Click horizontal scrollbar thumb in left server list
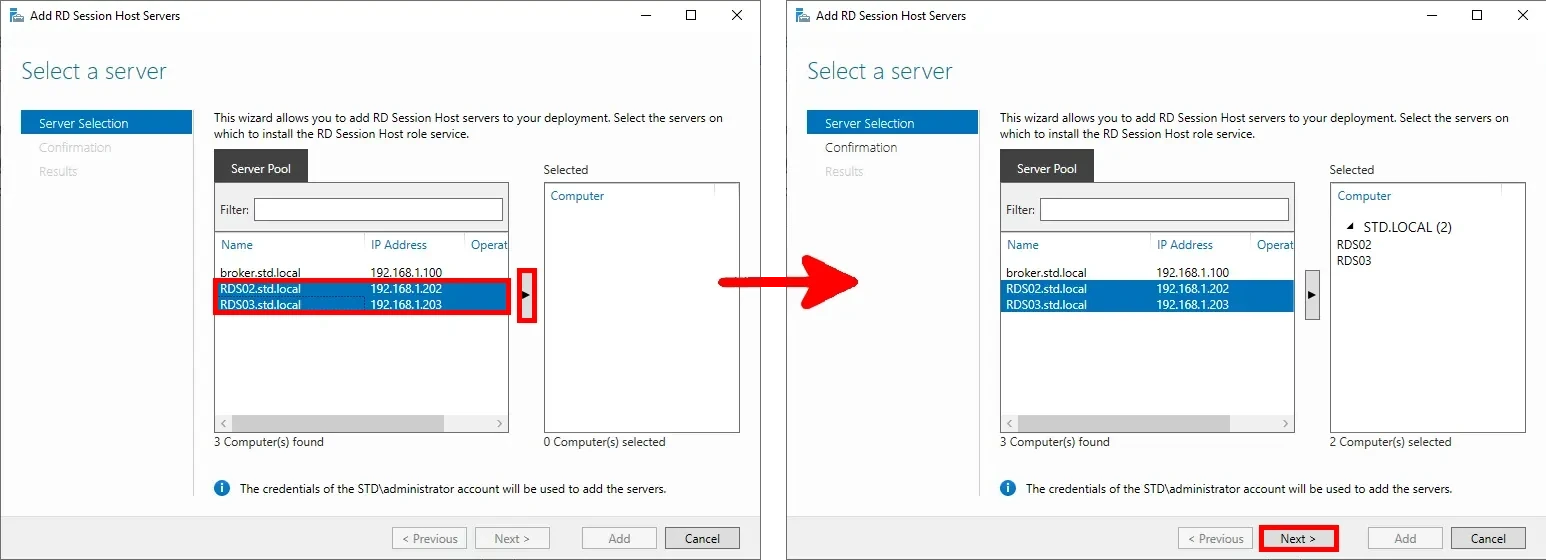 [x=337, y=424]
